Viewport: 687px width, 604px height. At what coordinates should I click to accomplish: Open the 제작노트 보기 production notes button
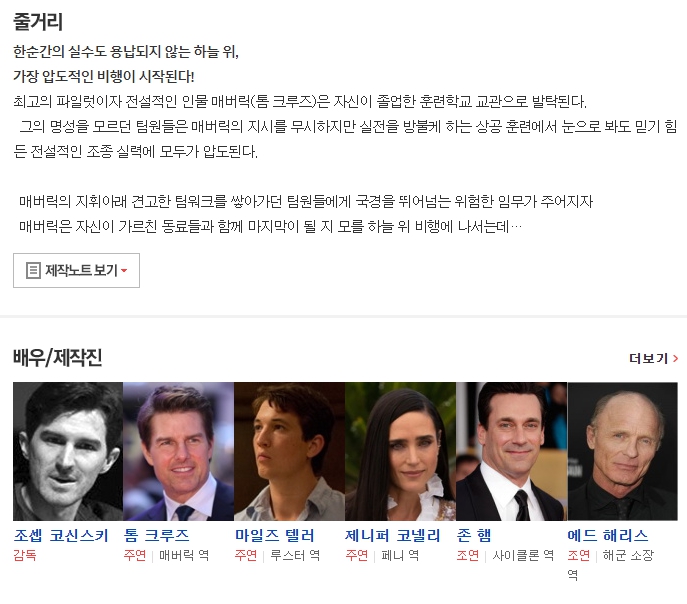[x=76, y=270]
